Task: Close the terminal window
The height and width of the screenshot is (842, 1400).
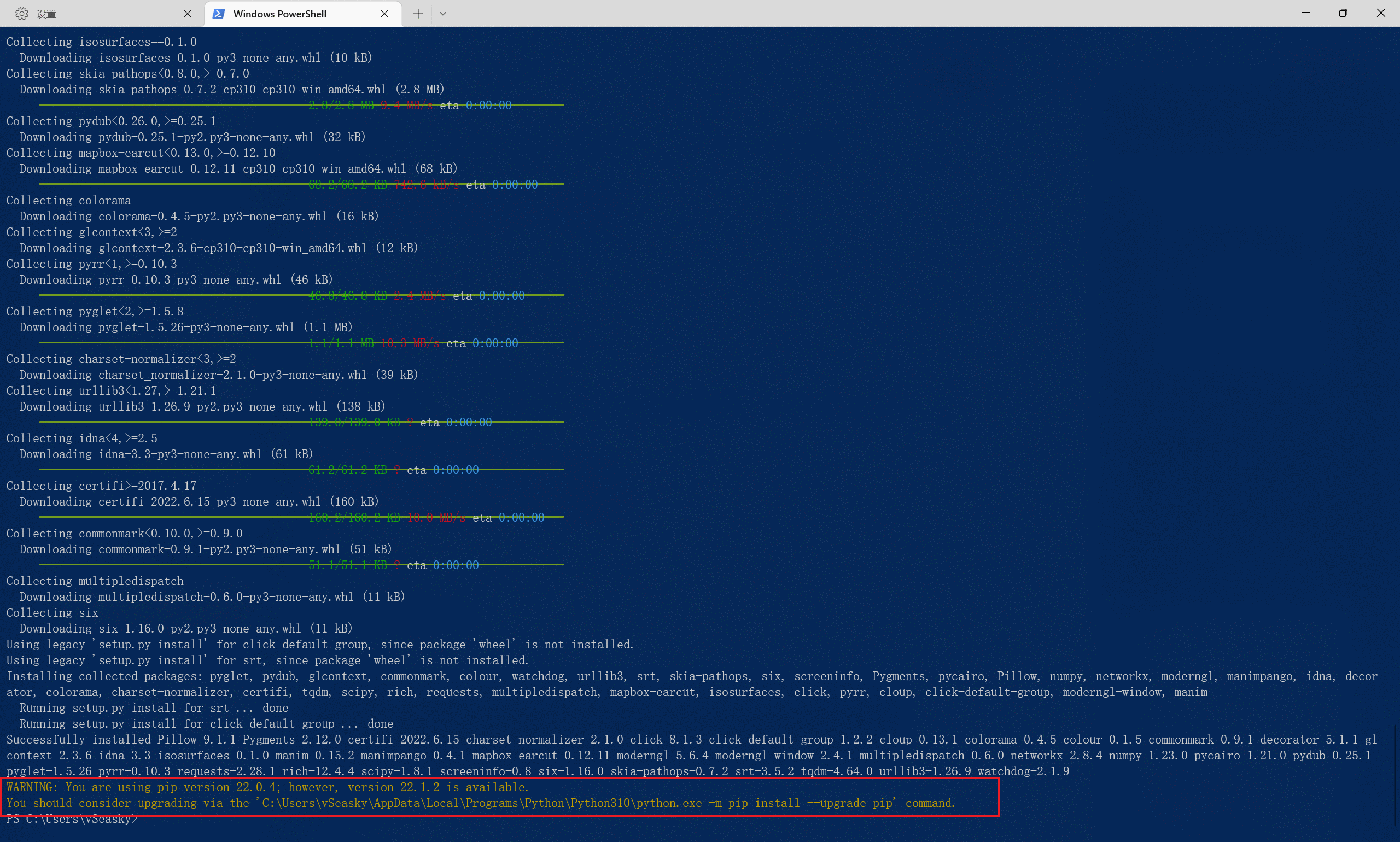Action: click(x=1381, y=13)
